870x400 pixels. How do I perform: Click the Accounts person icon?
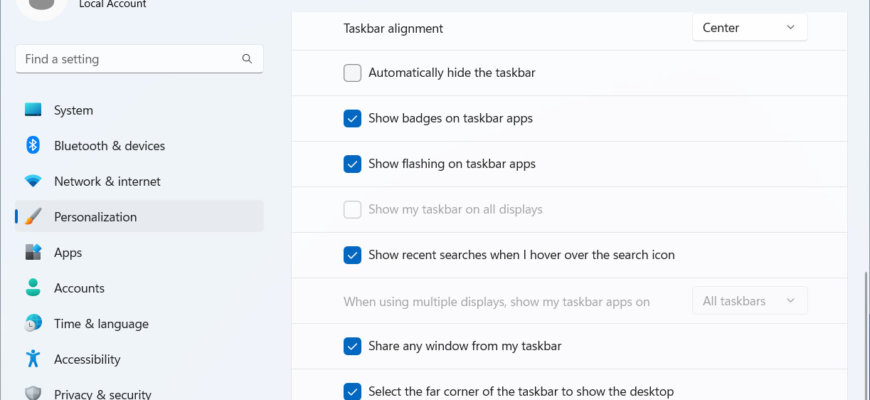pyautogui.click(x=33, y=287)
